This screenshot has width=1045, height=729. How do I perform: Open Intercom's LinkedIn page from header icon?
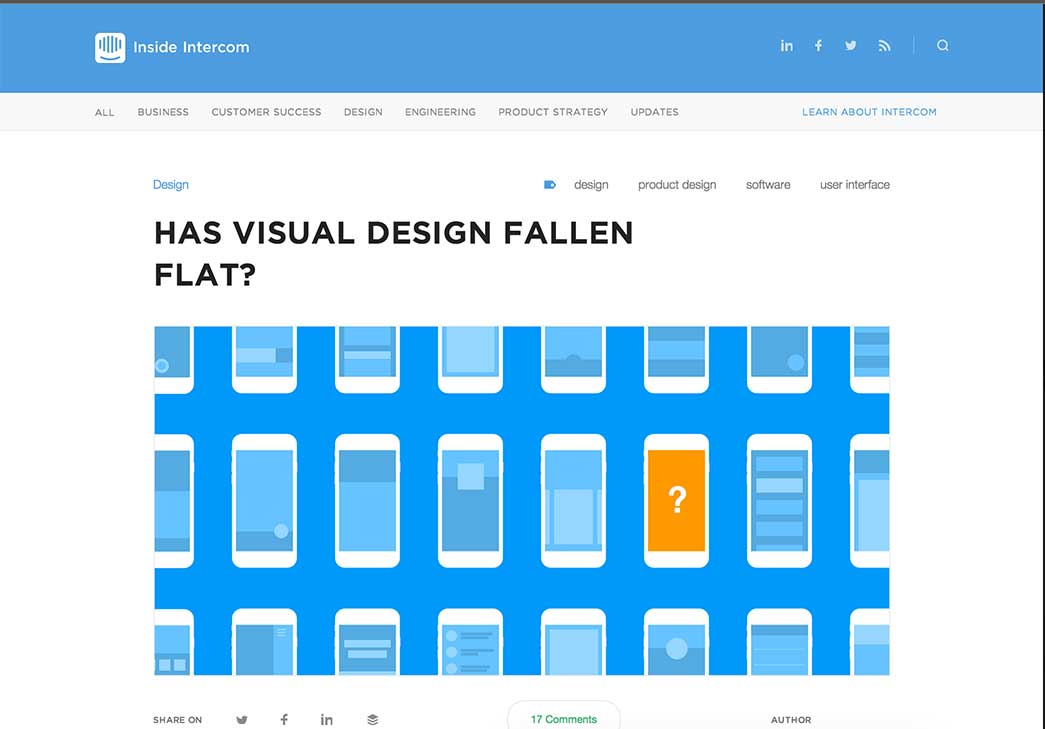787,45
